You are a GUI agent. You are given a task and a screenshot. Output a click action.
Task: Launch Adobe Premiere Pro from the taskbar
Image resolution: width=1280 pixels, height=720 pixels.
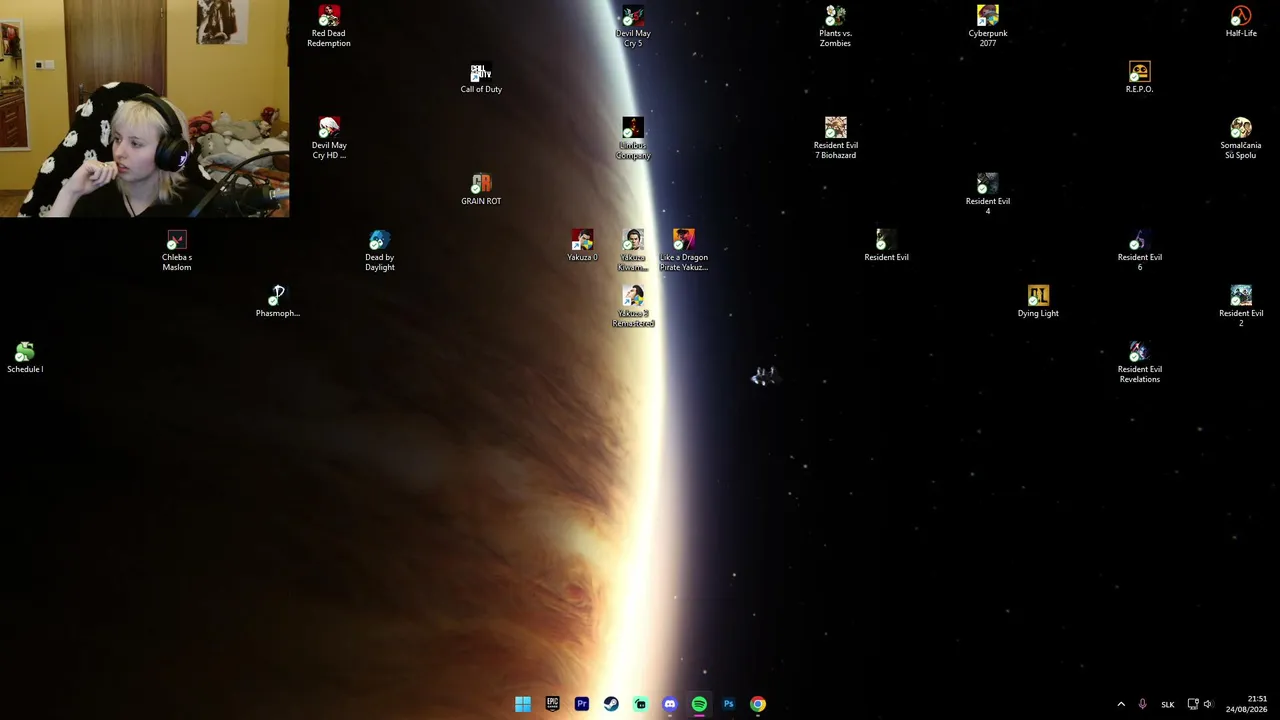582,704
